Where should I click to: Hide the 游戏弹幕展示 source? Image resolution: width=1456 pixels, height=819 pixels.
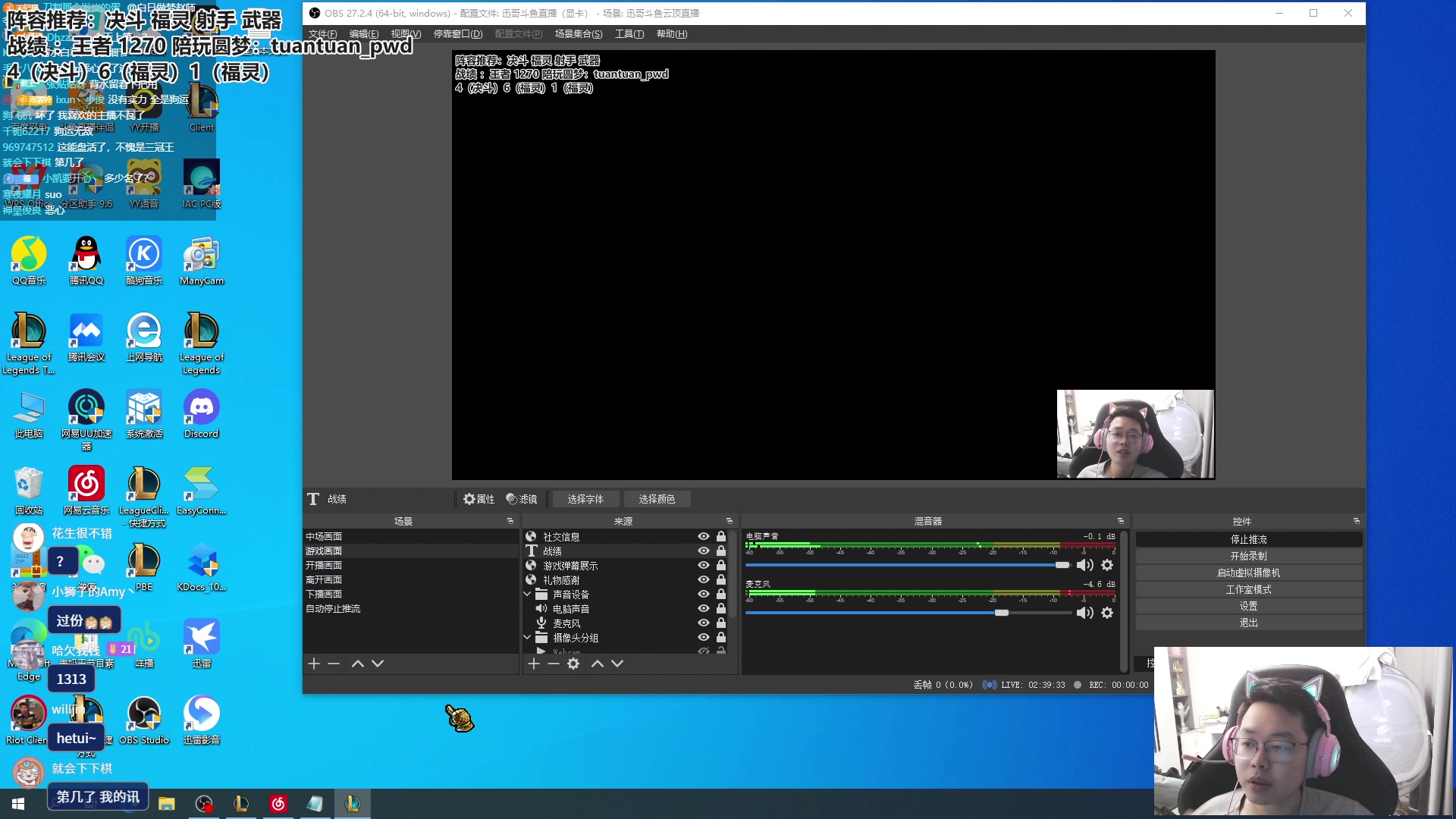[704, 566]
